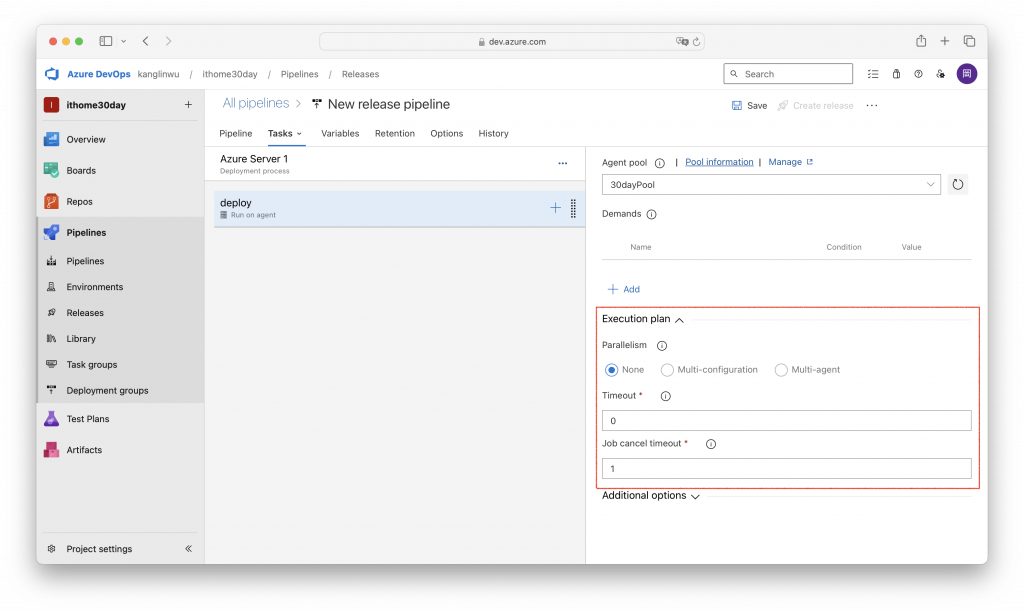Open the Overview sidebar icon
This screenshot has height=612, width=1024.
pyautogui.click(x=51, y=139)
